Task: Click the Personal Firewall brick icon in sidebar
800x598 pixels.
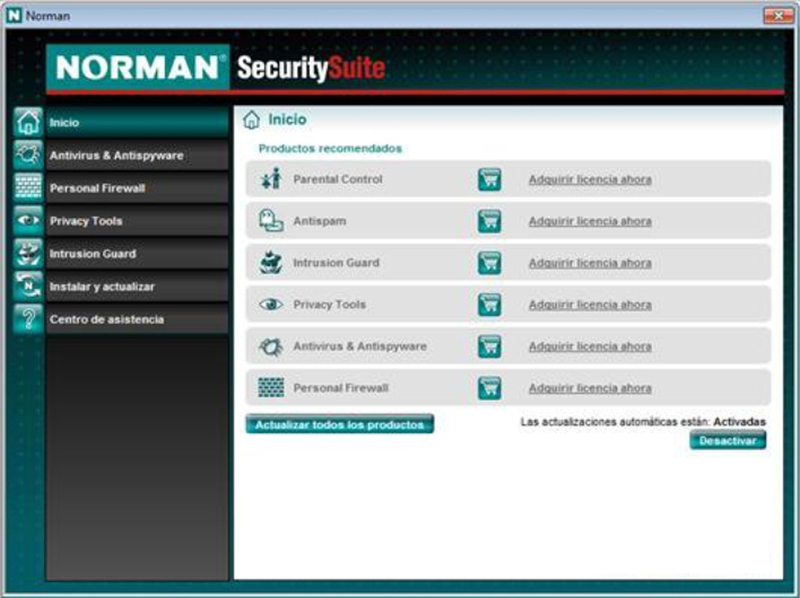Action: 28,187
